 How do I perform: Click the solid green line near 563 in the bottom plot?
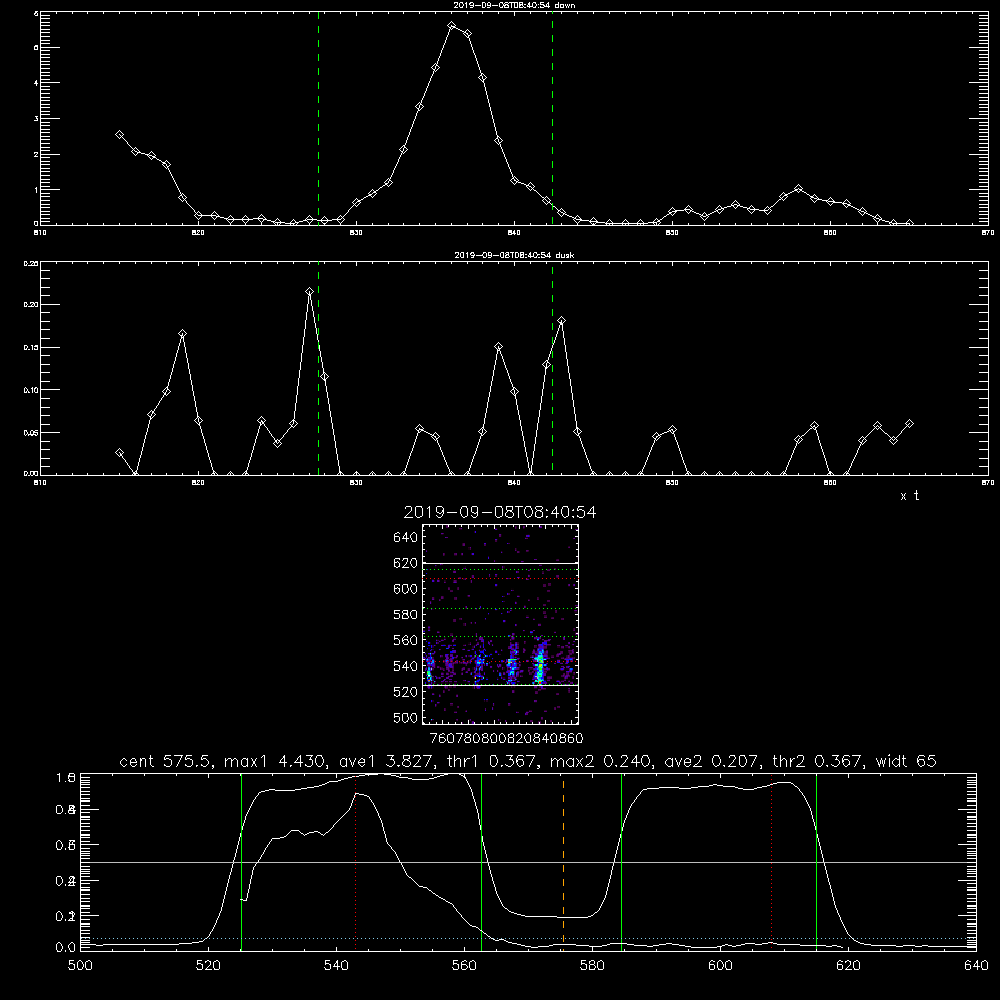(482, 861)
